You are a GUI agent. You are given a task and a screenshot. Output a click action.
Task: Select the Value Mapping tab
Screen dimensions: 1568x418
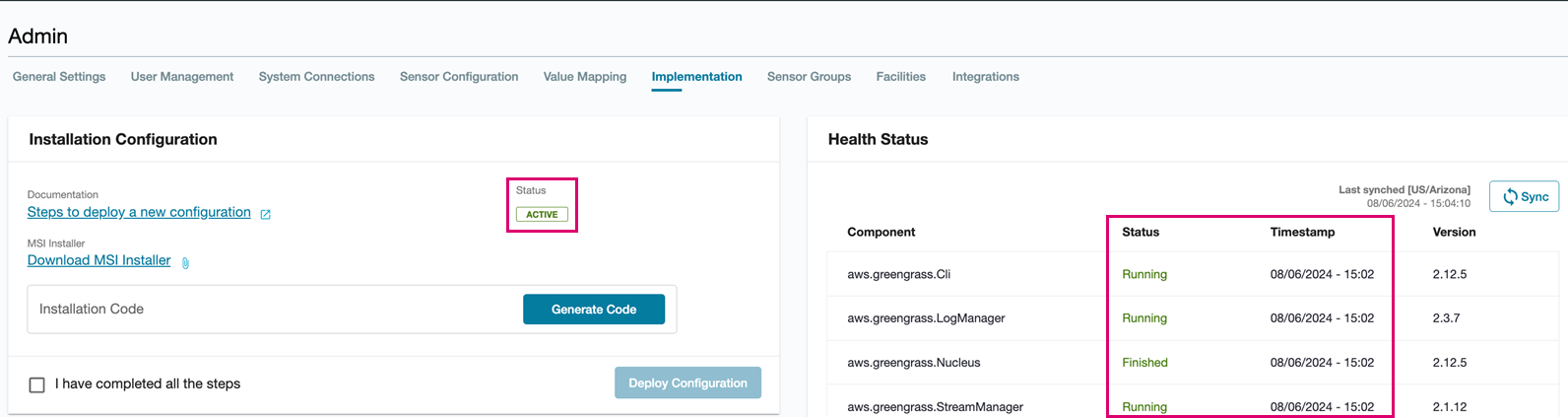coord(585,77)
